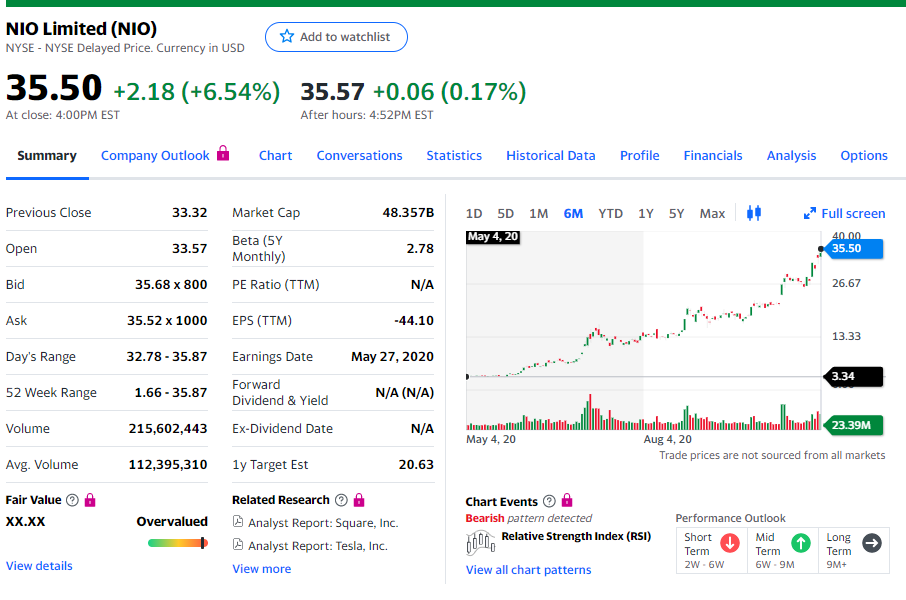The width and height of the screenshot is (906, 600).
Task: Click the Related Research premium lock icon
Action: (359, 500)
